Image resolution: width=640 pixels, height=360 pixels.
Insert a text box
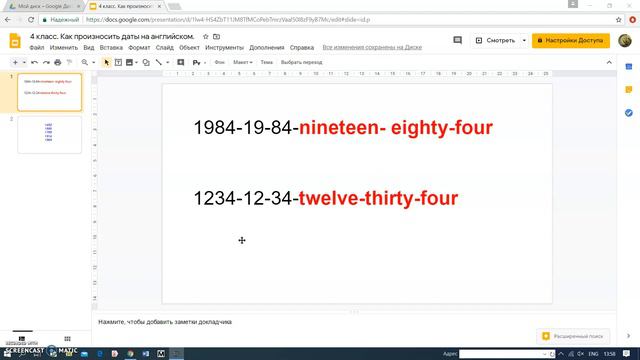pos(118,62)
